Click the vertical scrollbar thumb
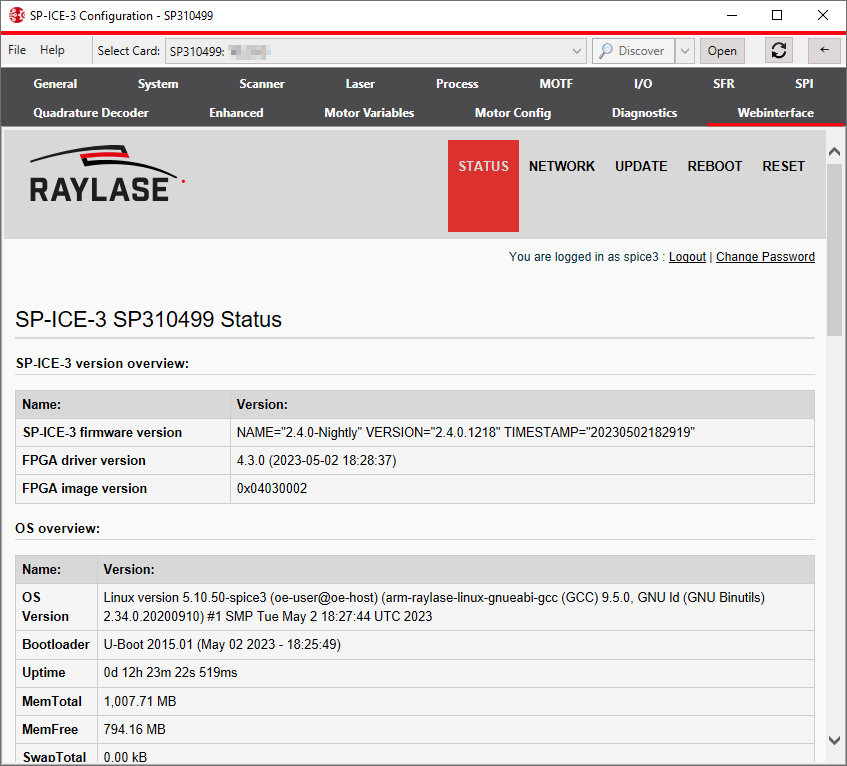 835,250
